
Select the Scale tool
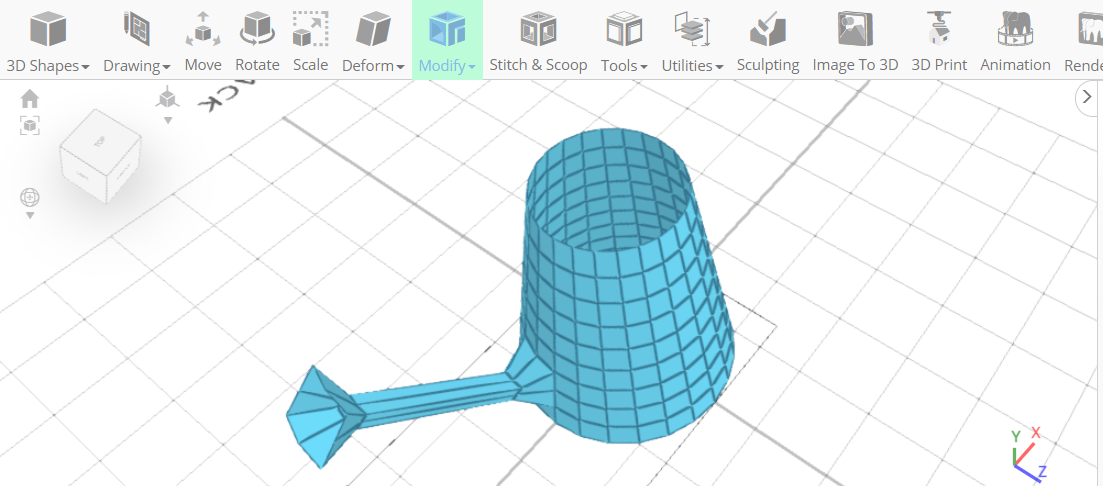310,40
